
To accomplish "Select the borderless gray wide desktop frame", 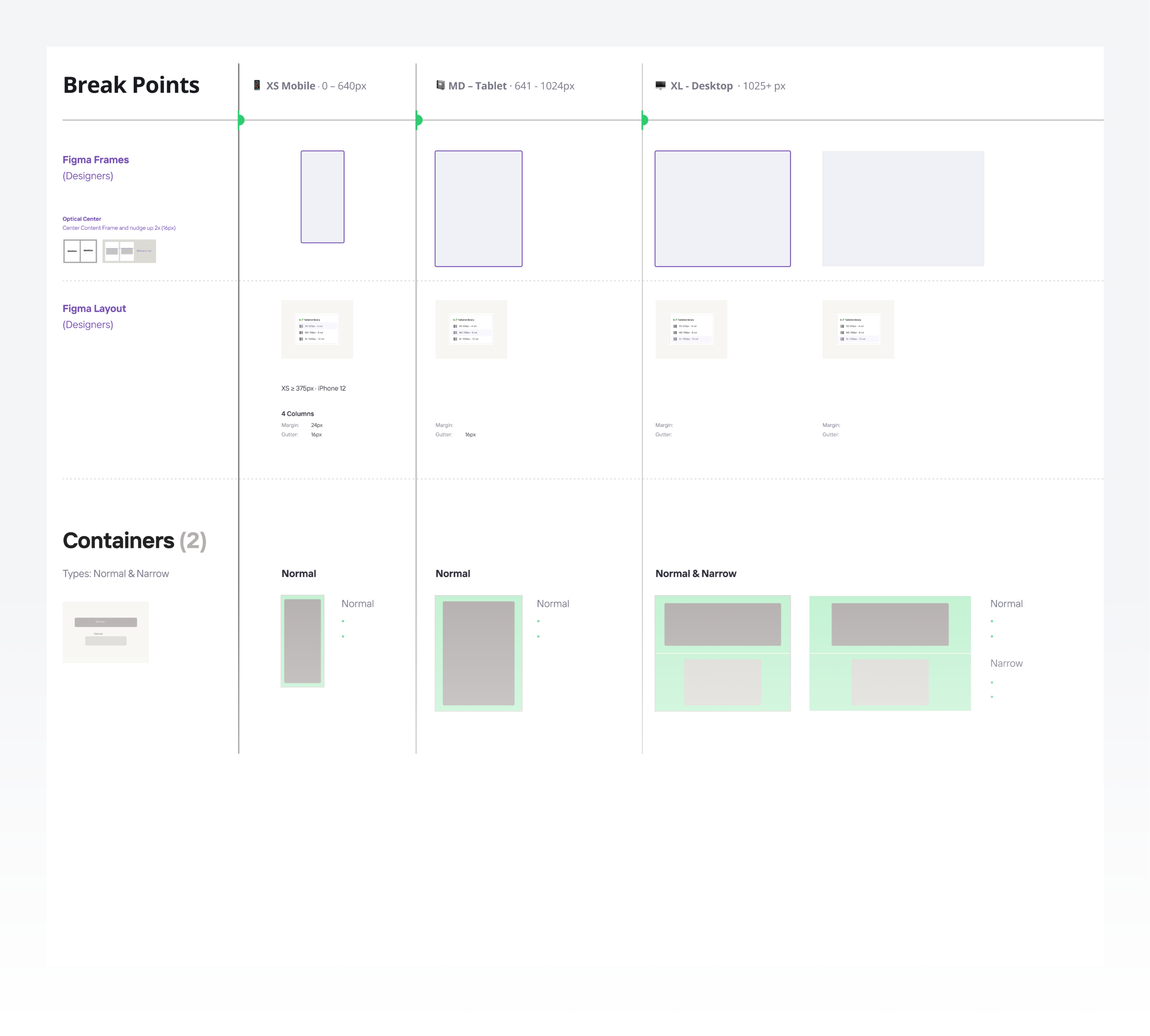I will [903, 208].
